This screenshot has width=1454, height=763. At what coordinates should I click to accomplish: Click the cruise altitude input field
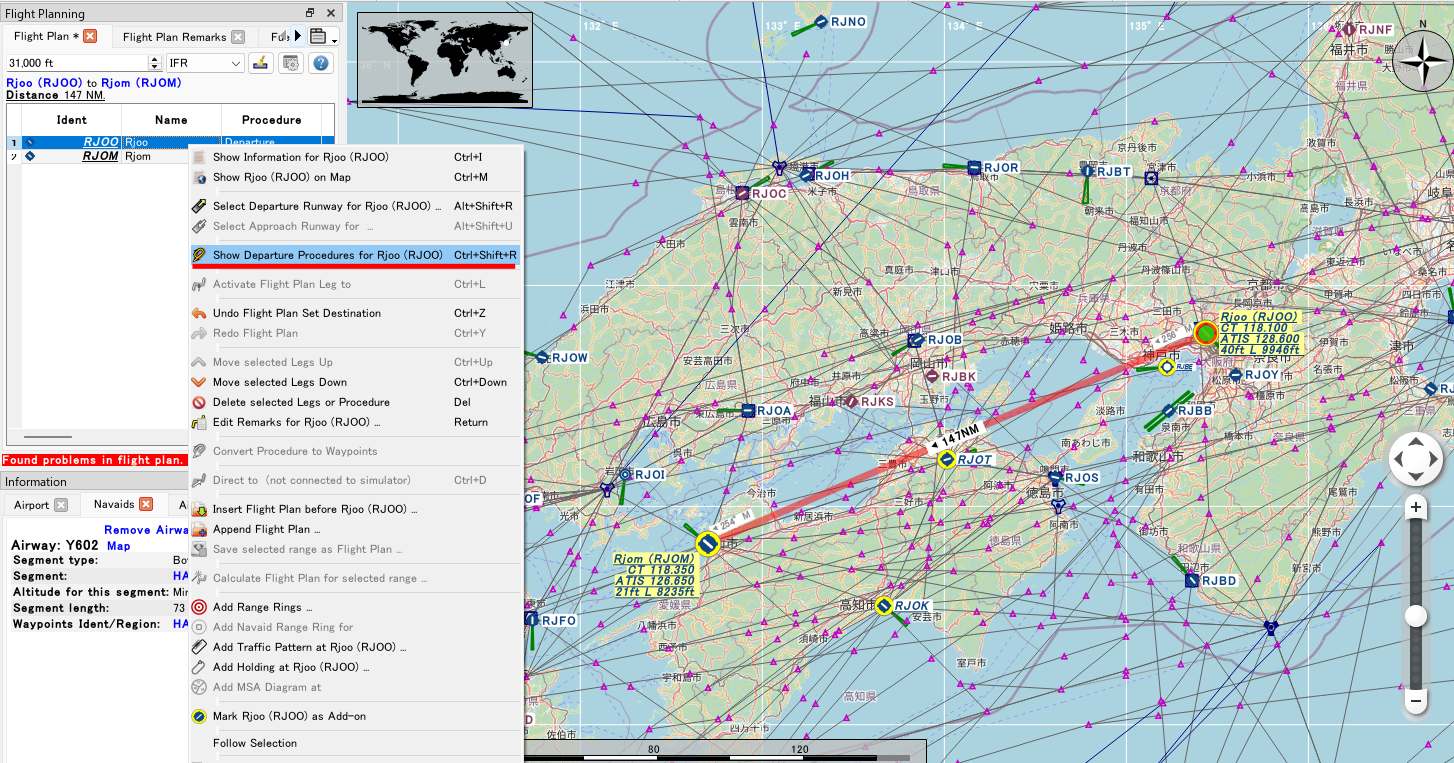tap(76, 63)
